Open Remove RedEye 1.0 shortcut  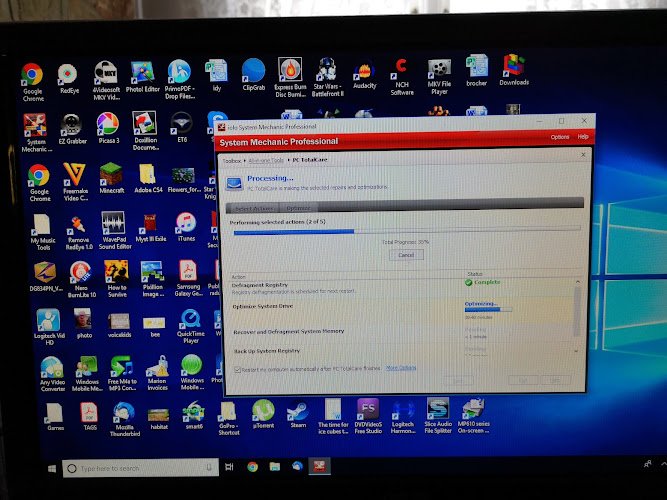(79, 232)
